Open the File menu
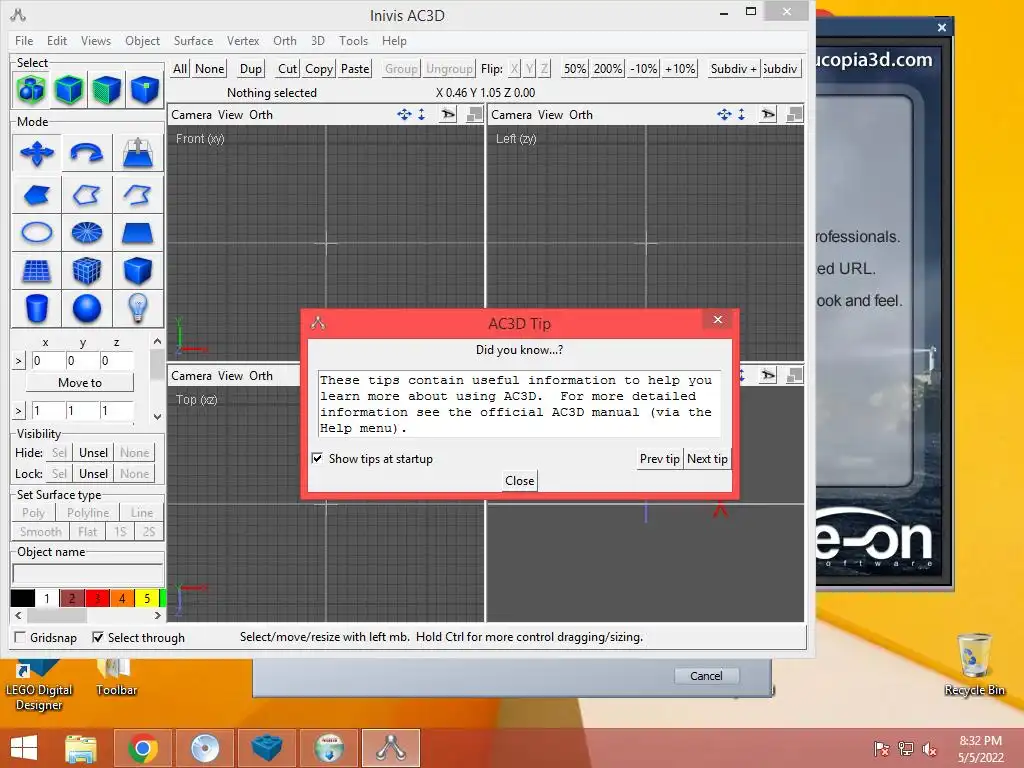This screenshot has height=768, width=1024. pyautogui.click(x=24, y=40)
